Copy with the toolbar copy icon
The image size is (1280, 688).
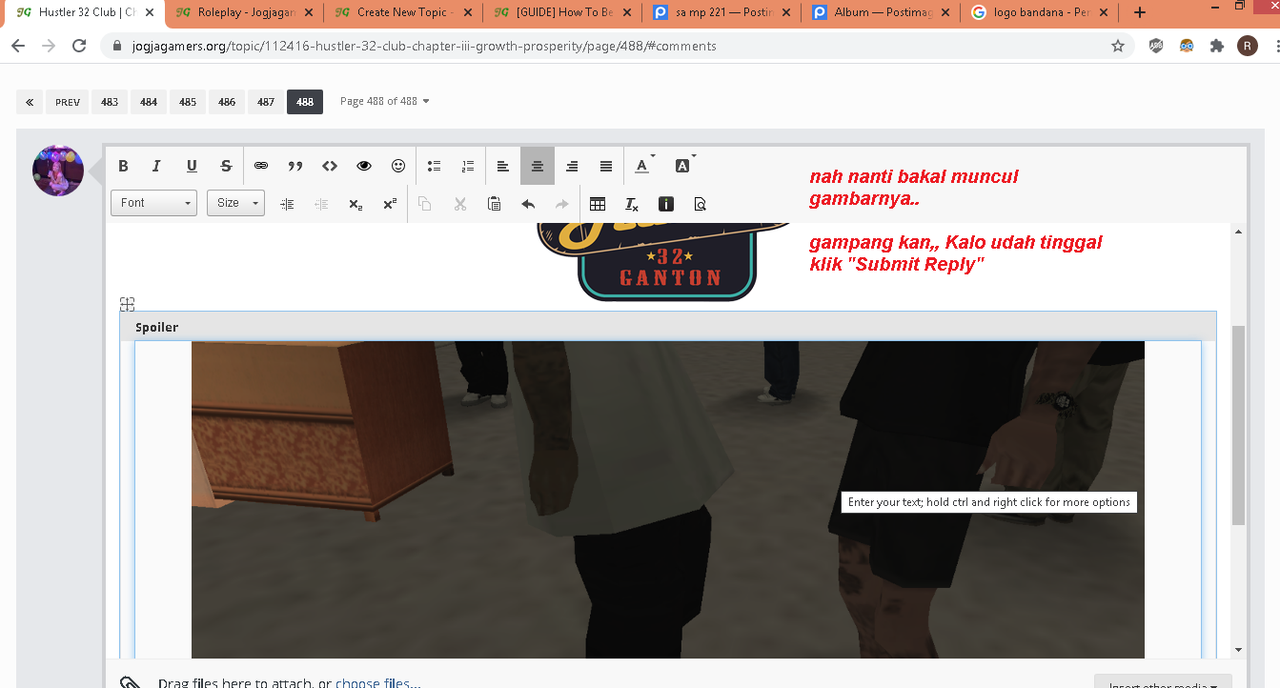click(x=425, y=204)
